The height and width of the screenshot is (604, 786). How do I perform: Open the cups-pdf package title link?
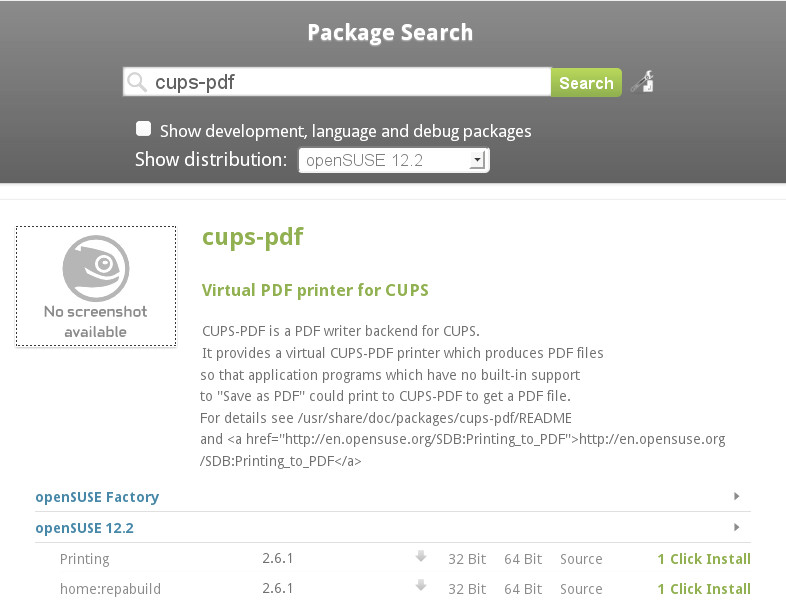tap(253, 237)
